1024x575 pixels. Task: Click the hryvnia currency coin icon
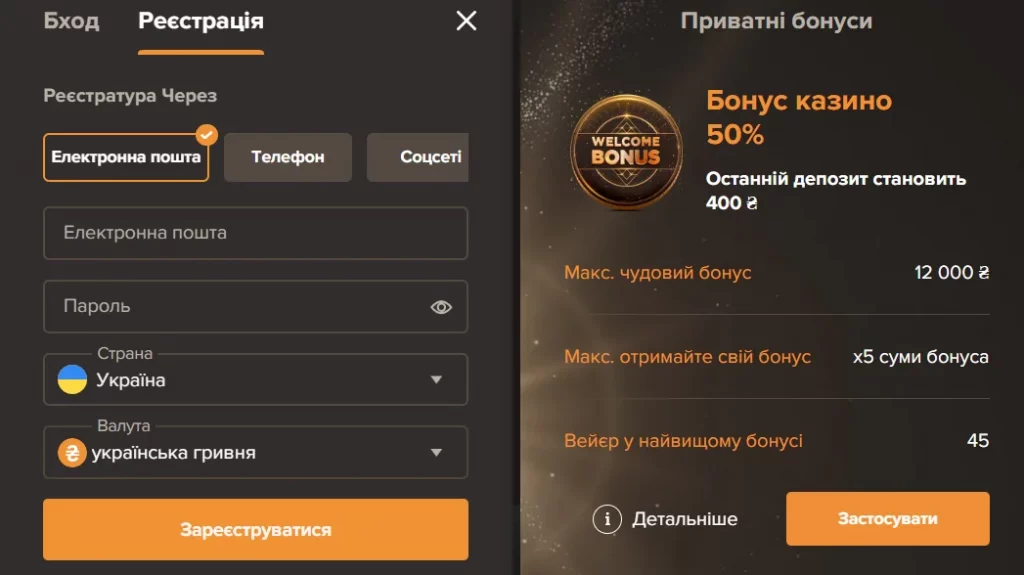point(72,452)
